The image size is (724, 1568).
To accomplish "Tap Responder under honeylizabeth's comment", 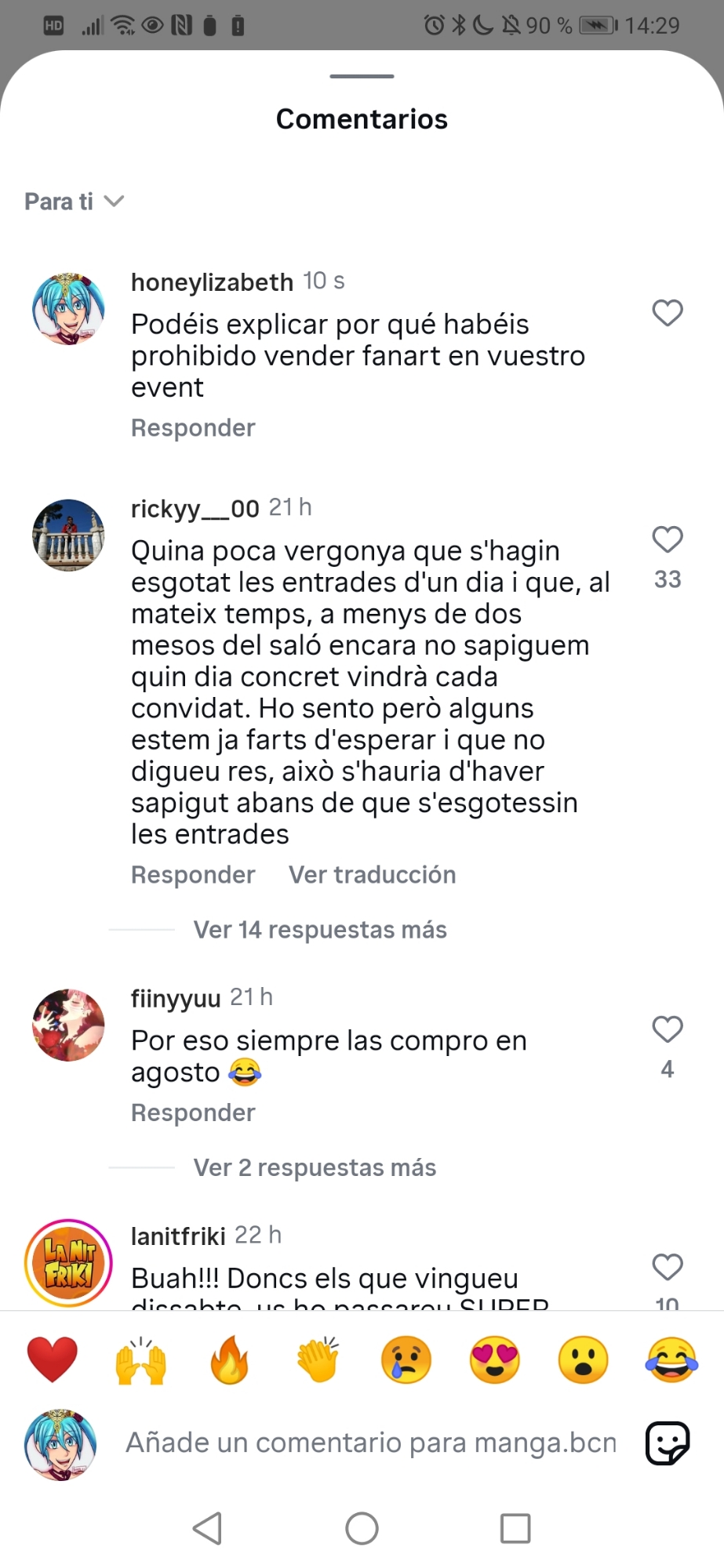I will [193, 428].
